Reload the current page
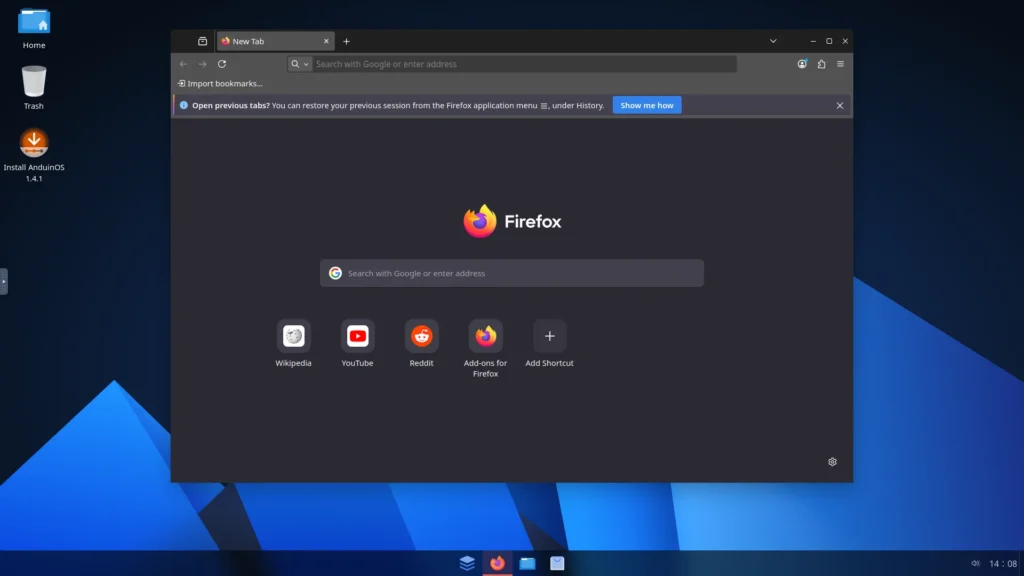 click(222, 64)
